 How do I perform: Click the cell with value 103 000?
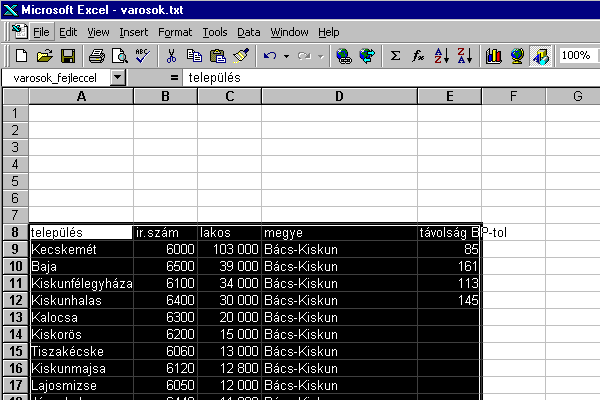pyautogui.click(x=229, y=249)
